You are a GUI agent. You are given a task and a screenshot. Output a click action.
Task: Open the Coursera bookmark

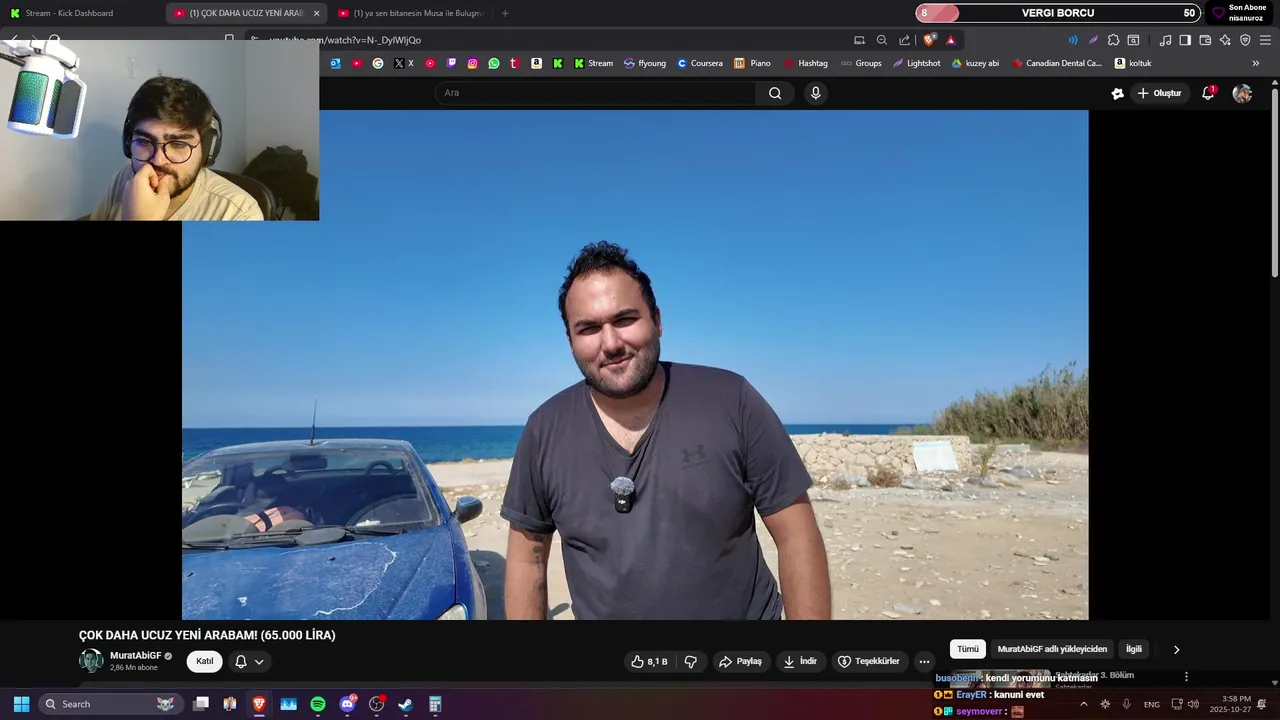pos(700,63)
